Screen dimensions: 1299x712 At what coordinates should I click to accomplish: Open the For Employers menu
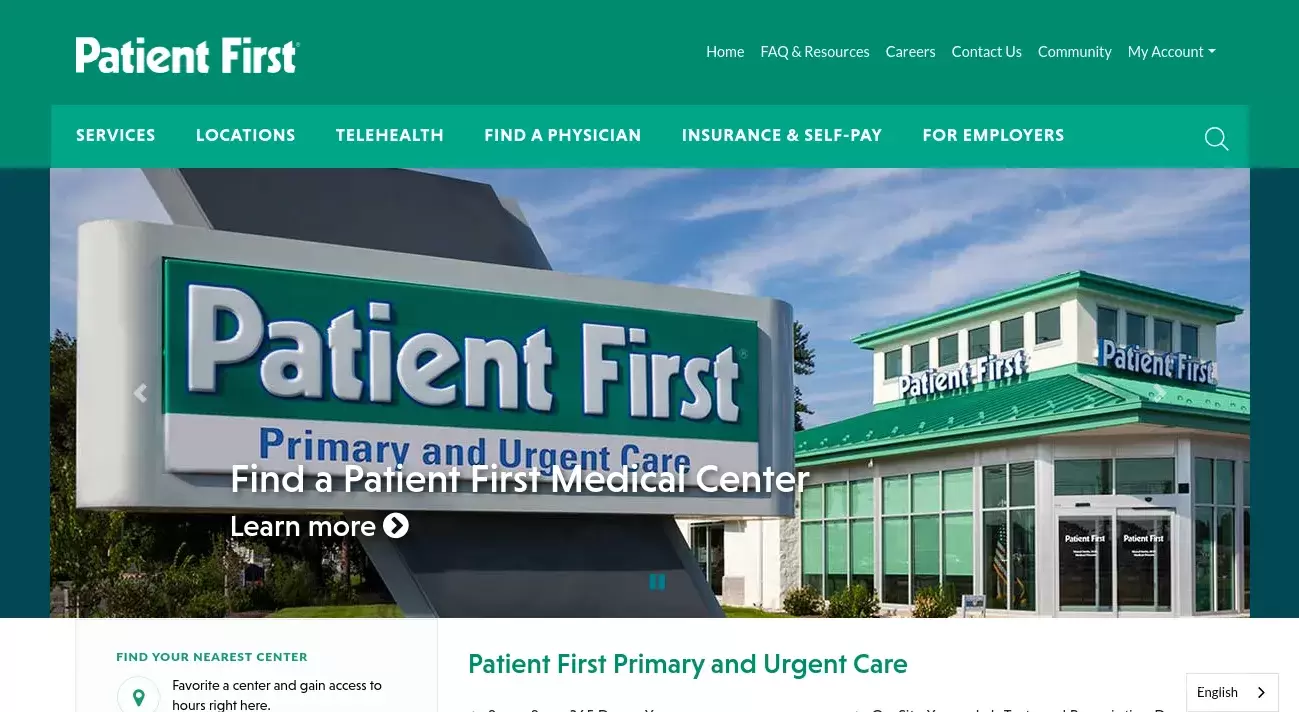[993, 135]
